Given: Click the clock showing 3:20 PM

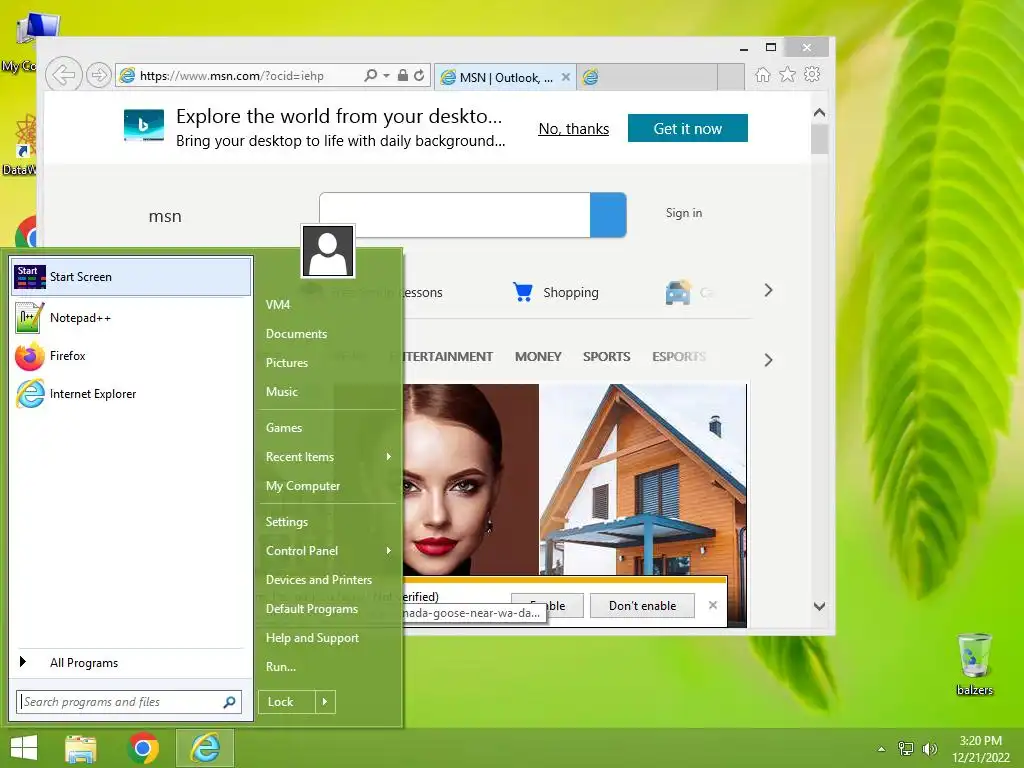Looking at the screenshot, I should (x=980, y=741).
